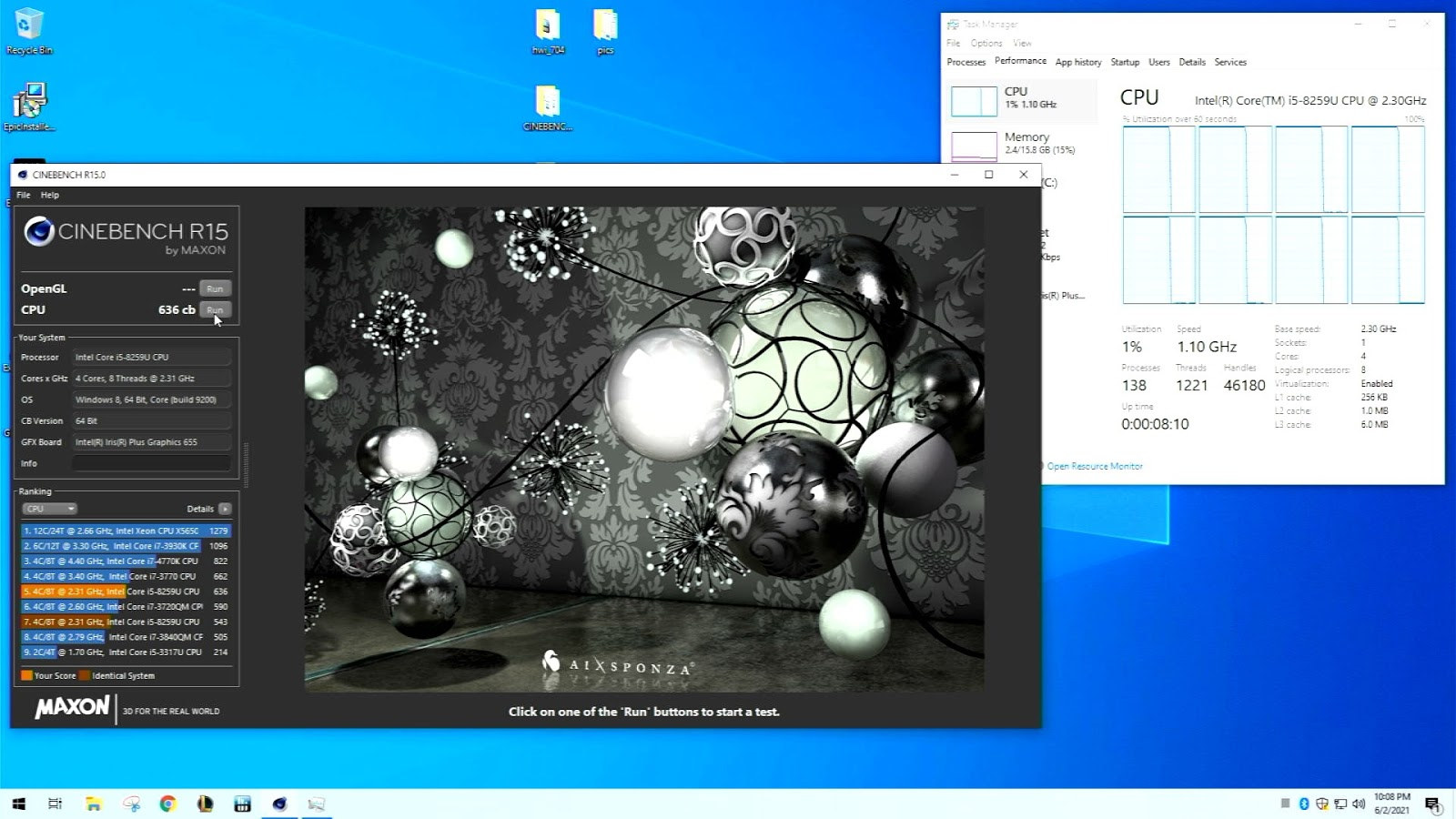Click the GFX Board field showing Iris Plus Graphics 655
Screen dimensions: 1456x819
[151, 442]
